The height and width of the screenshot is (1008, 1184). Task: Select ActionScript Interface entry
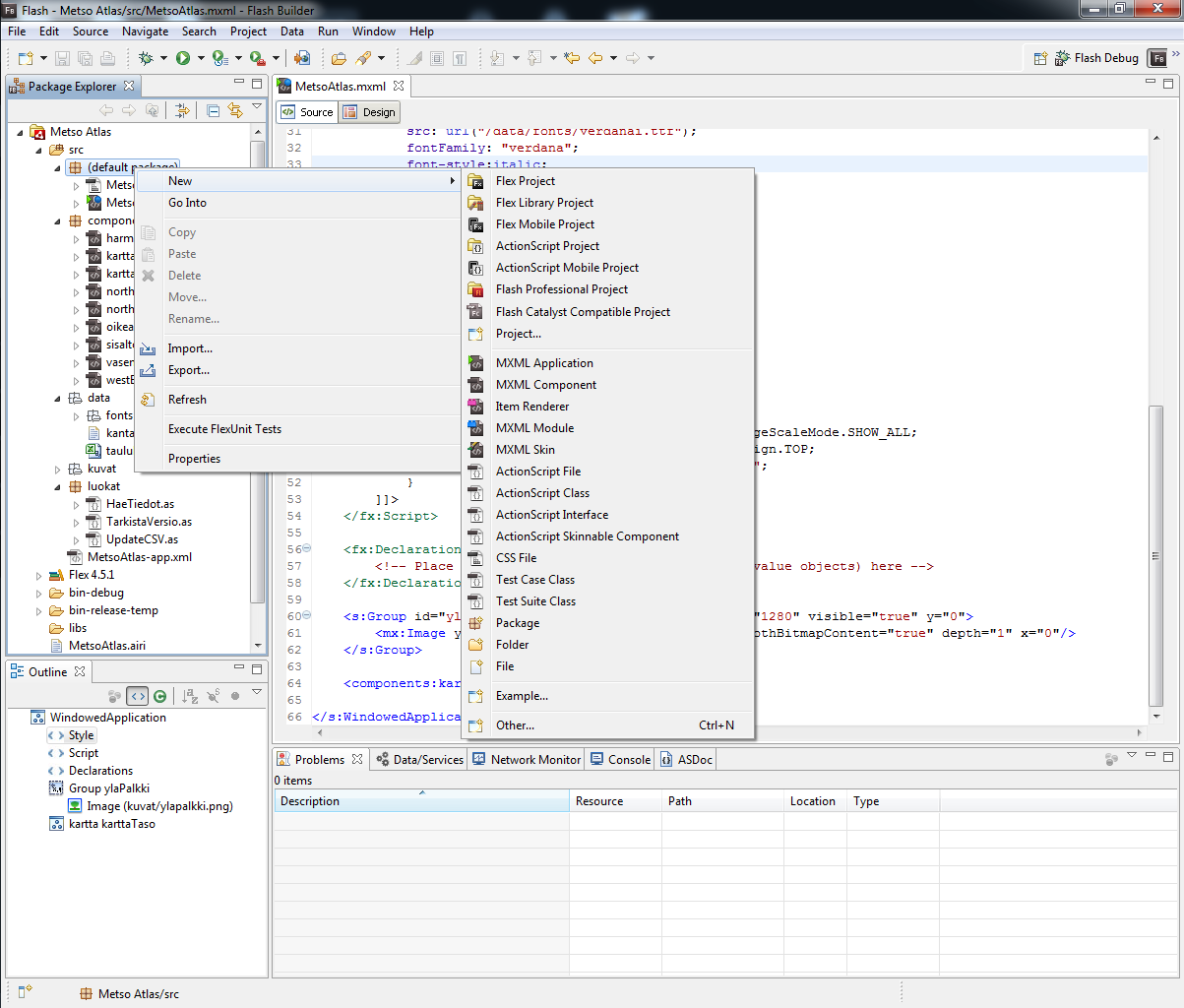pyautogui.click(x=607, y=515)
